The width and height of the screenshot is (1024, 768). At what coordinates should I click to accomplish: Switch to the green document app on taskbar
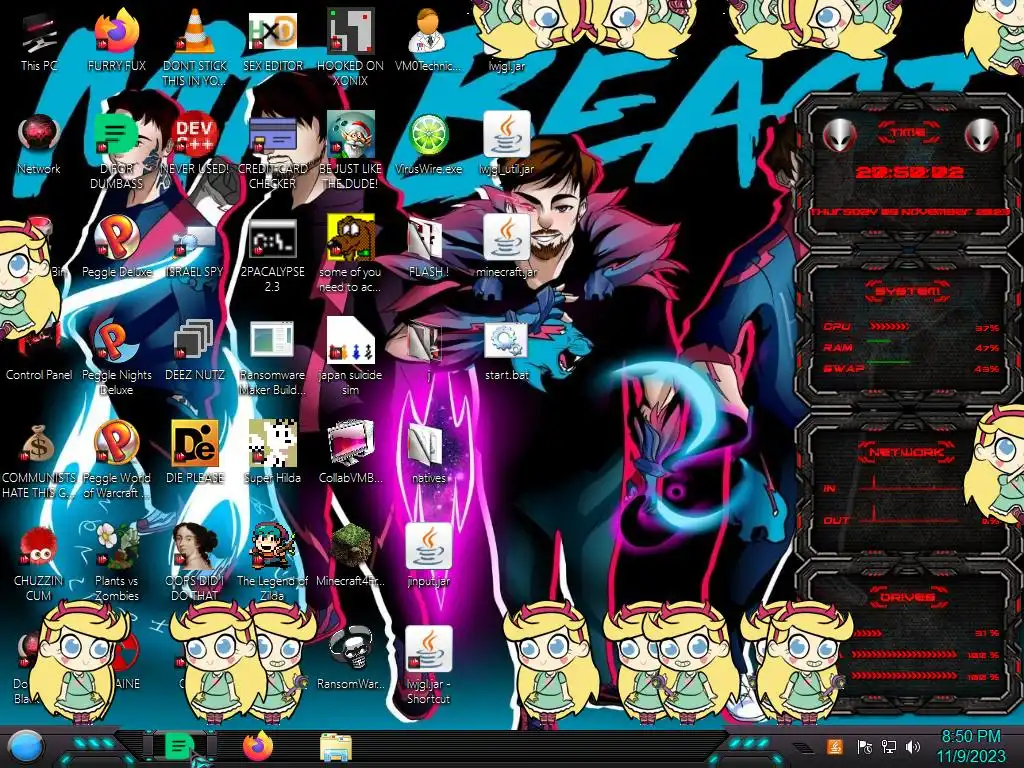click(x=178, y=746)
